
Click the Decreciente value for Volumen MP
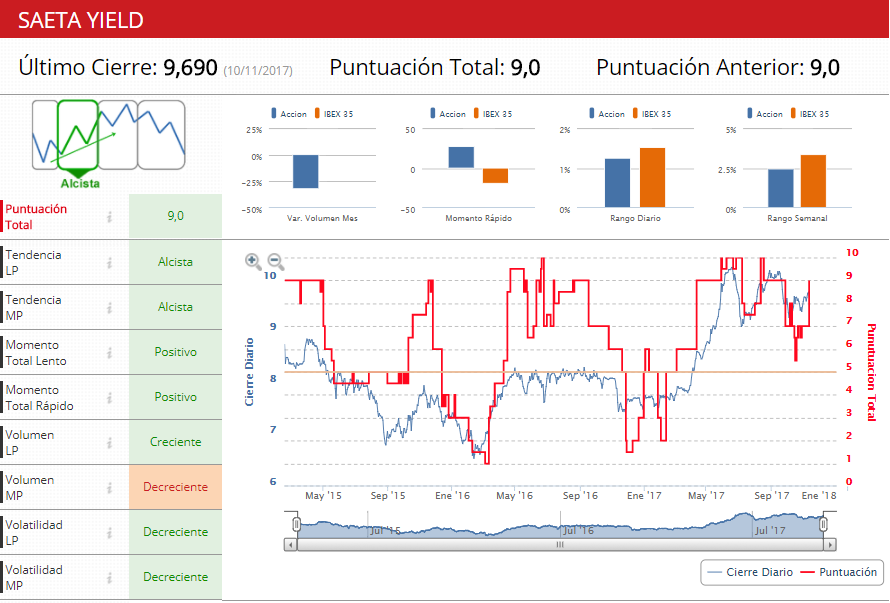point(175,487)
